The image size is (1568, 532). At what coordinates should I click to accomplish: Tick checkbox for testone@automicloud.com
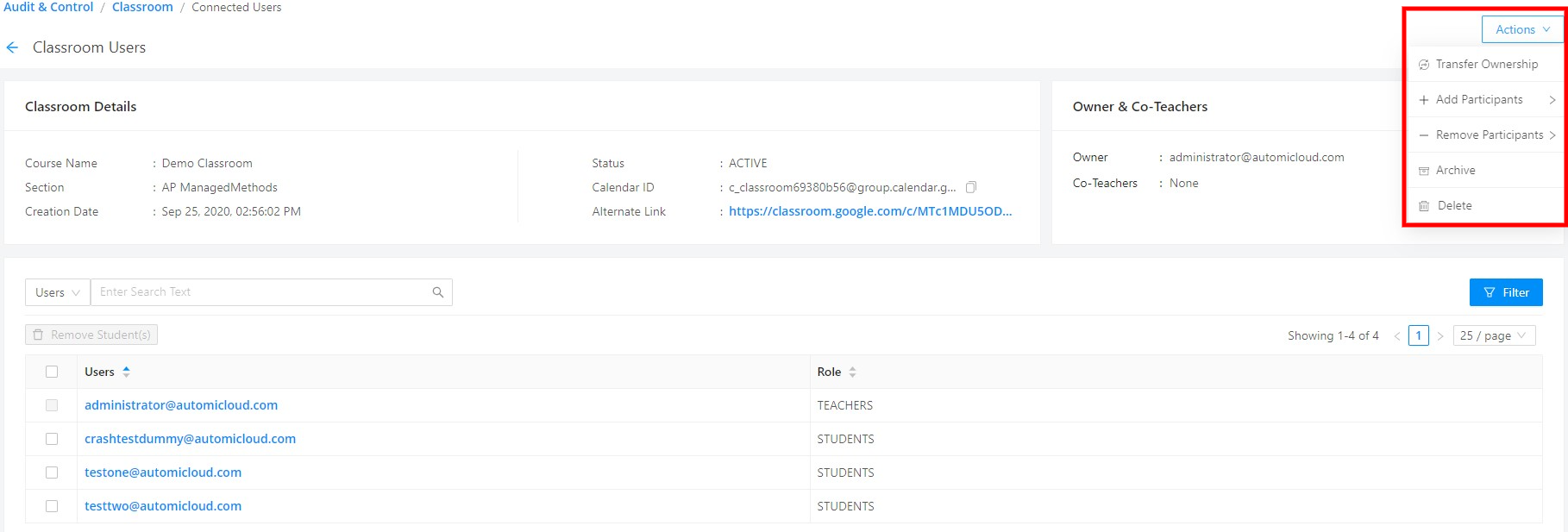[x=52, y=473]
